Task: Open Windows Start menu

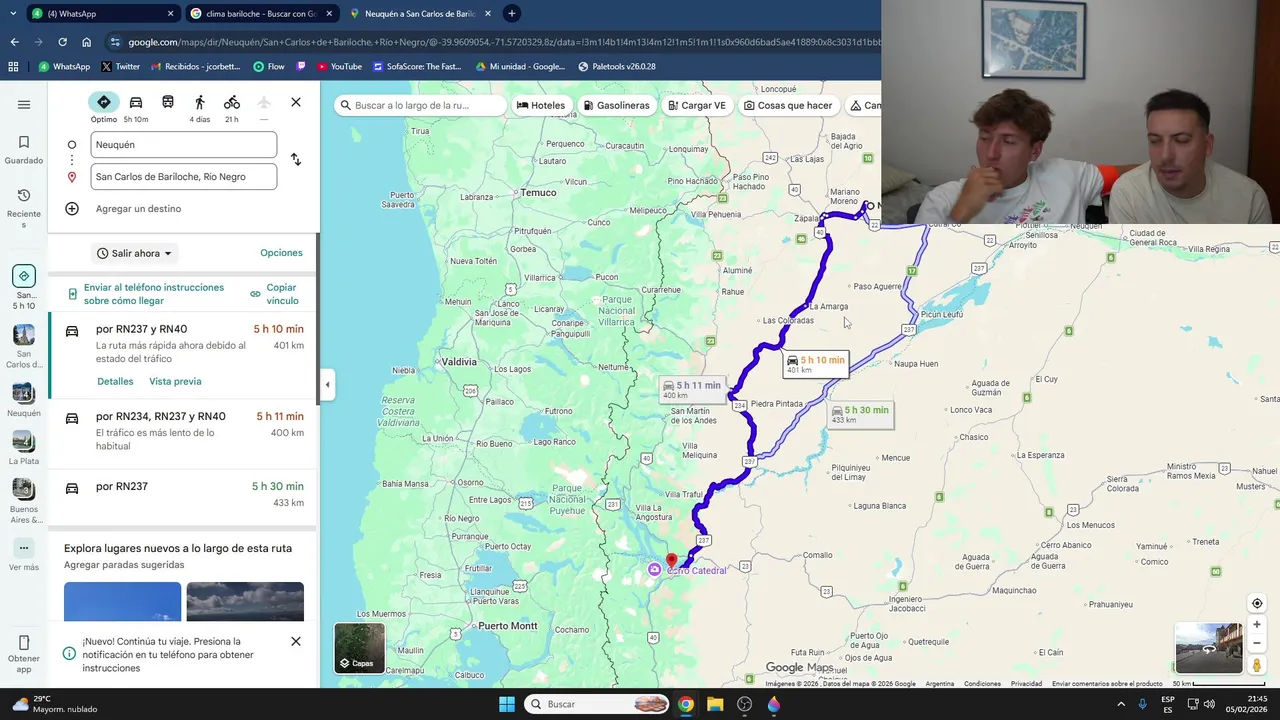Action: click(x=507, y=704)
